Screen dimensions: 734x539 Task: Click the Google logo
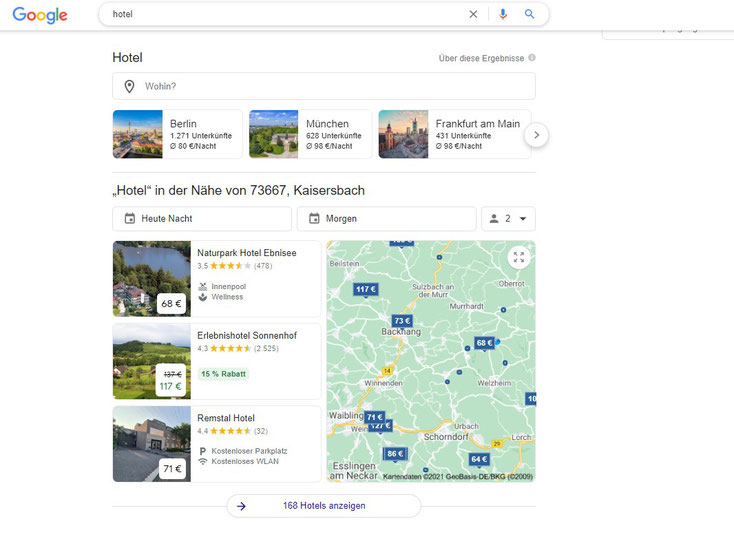[x=40, y=15]
